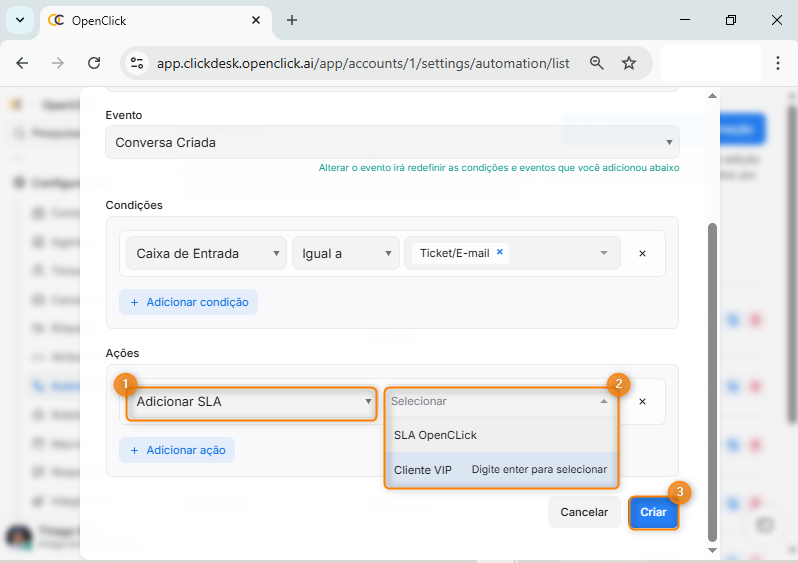This screenshot has height=563, width=798.
Task: Open new browser tab with plus
Action: coord(292,20)
